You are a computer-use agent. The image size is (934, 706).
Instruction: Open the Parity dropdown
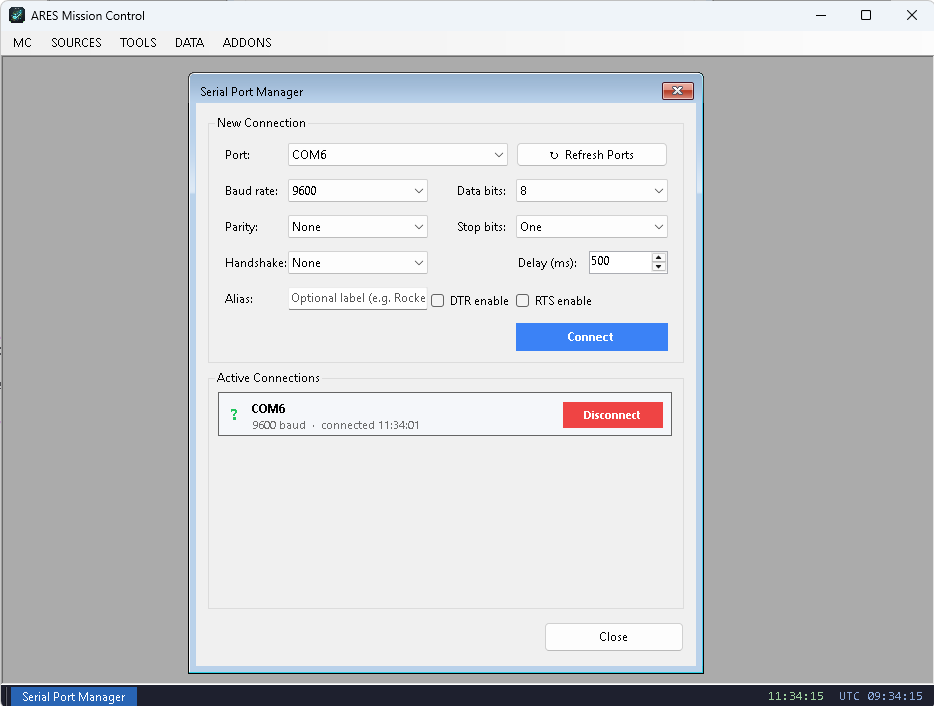357,227
